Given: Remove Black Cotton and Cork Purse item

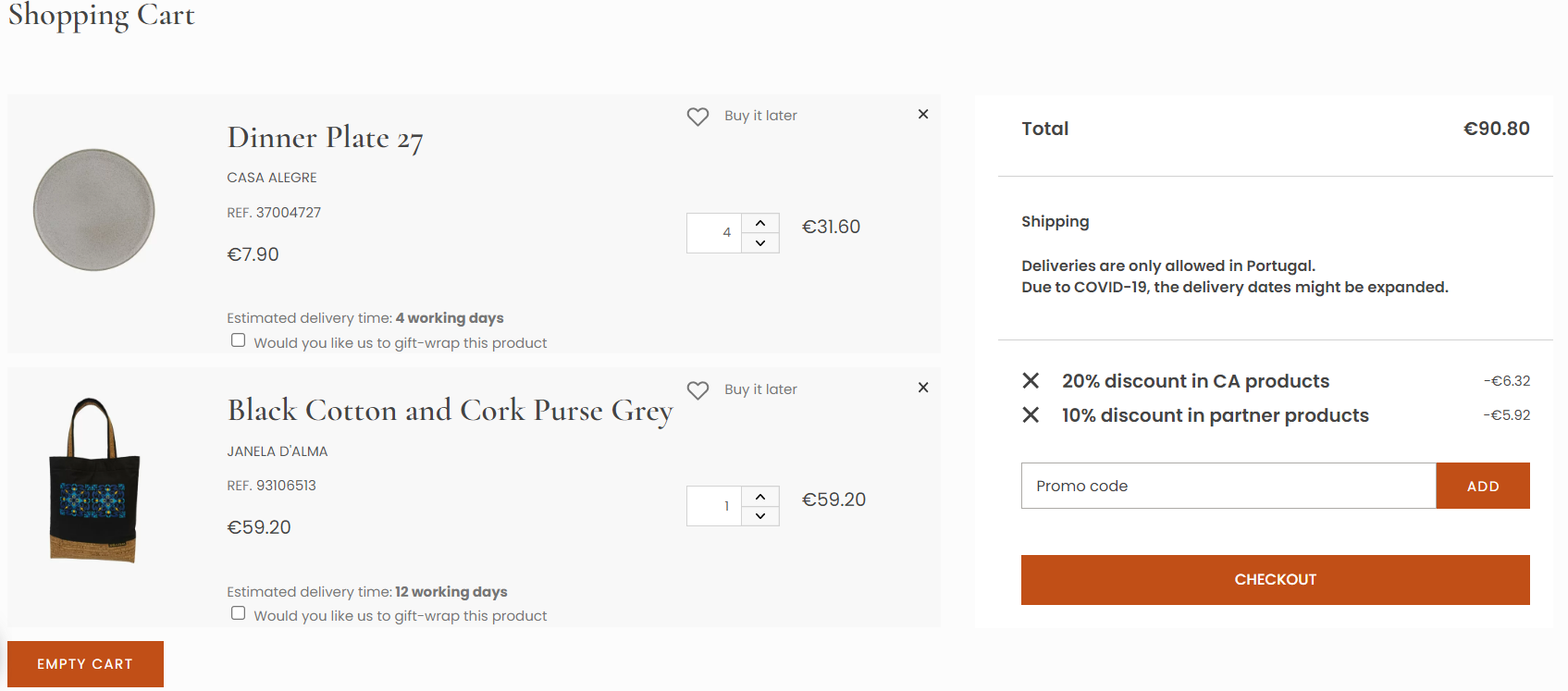Looking at the screenshot, I should pos(922,388).
